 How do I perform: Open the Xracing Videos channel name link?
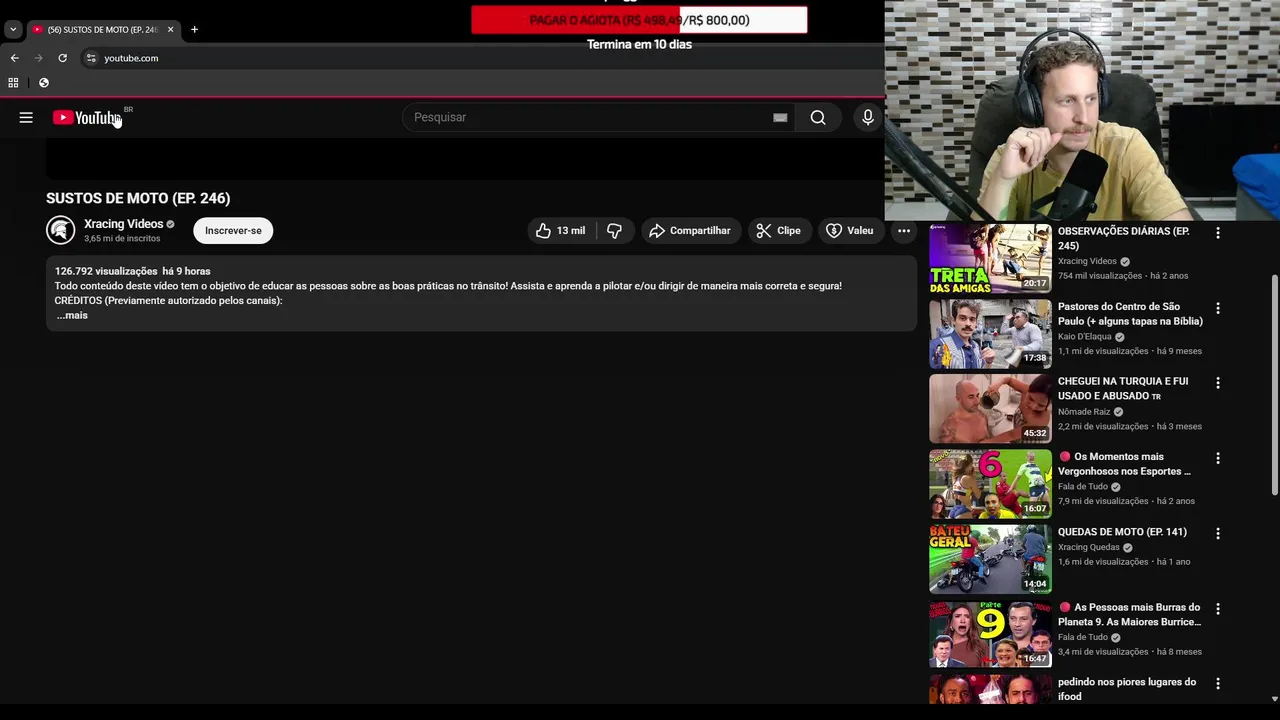pyautogui.click(x=124, y=224)
